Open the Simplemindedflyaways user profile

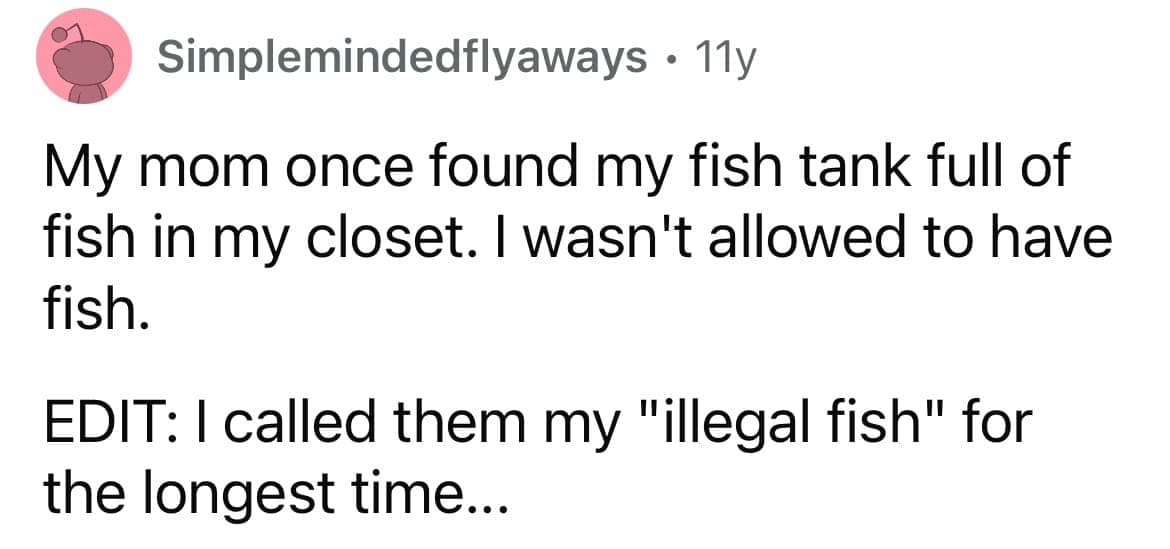pyautogui.click(x=402, y=58)
